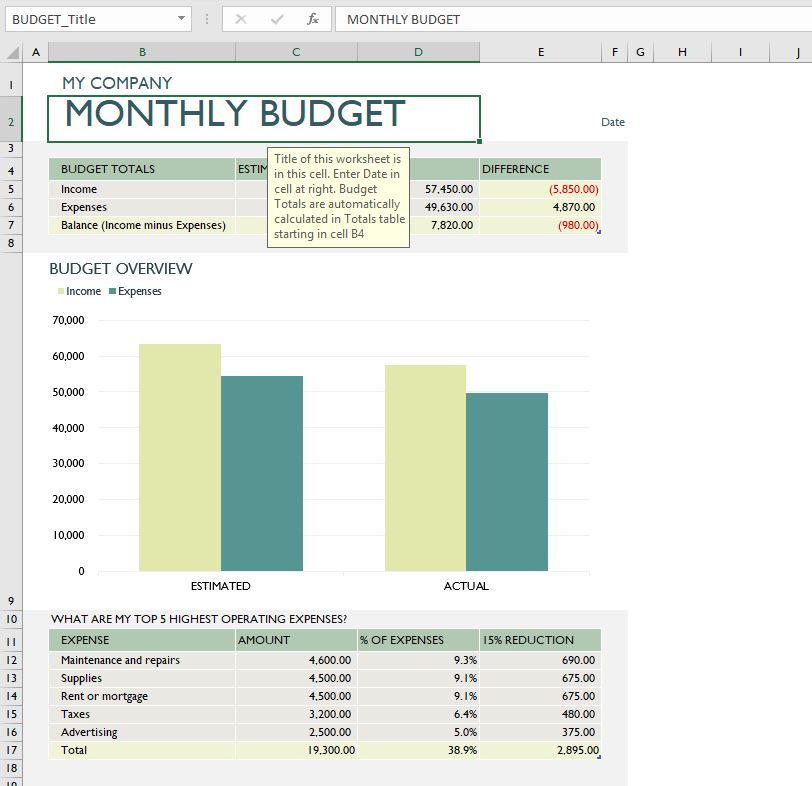The height and width of the screenshot is (786, 812).
Task: Click the Income legend swatch
Action: (x=61, y=291)
